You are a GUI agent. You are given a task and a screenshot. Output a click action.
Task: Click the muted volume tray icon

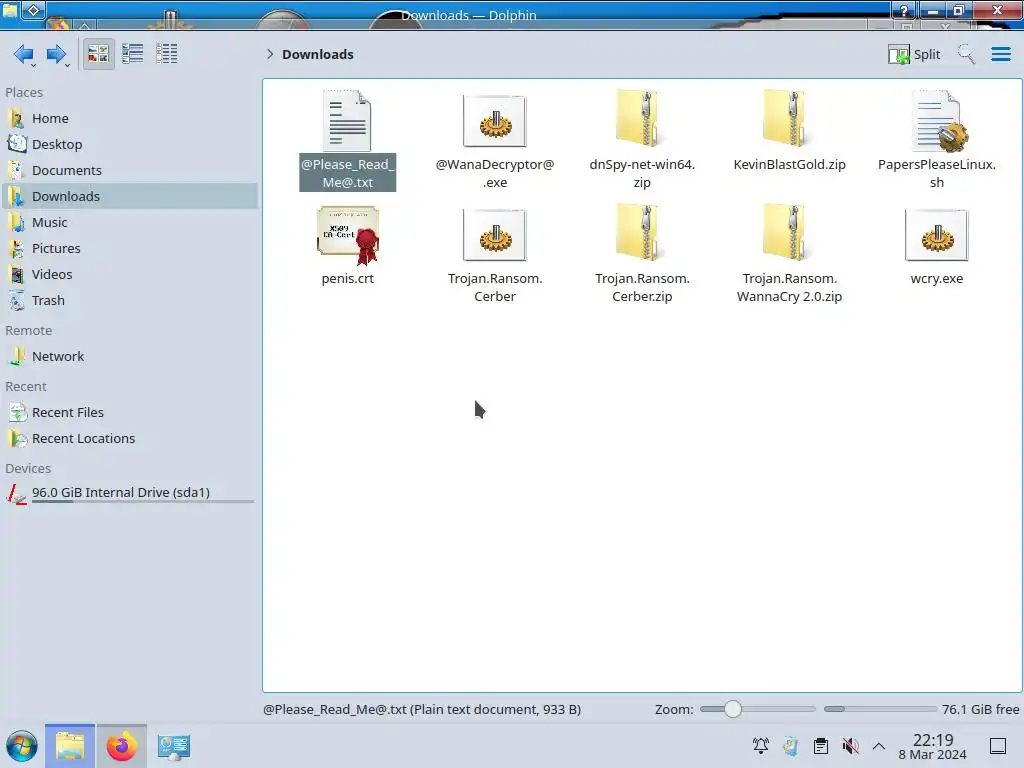[x=850, y=746]
